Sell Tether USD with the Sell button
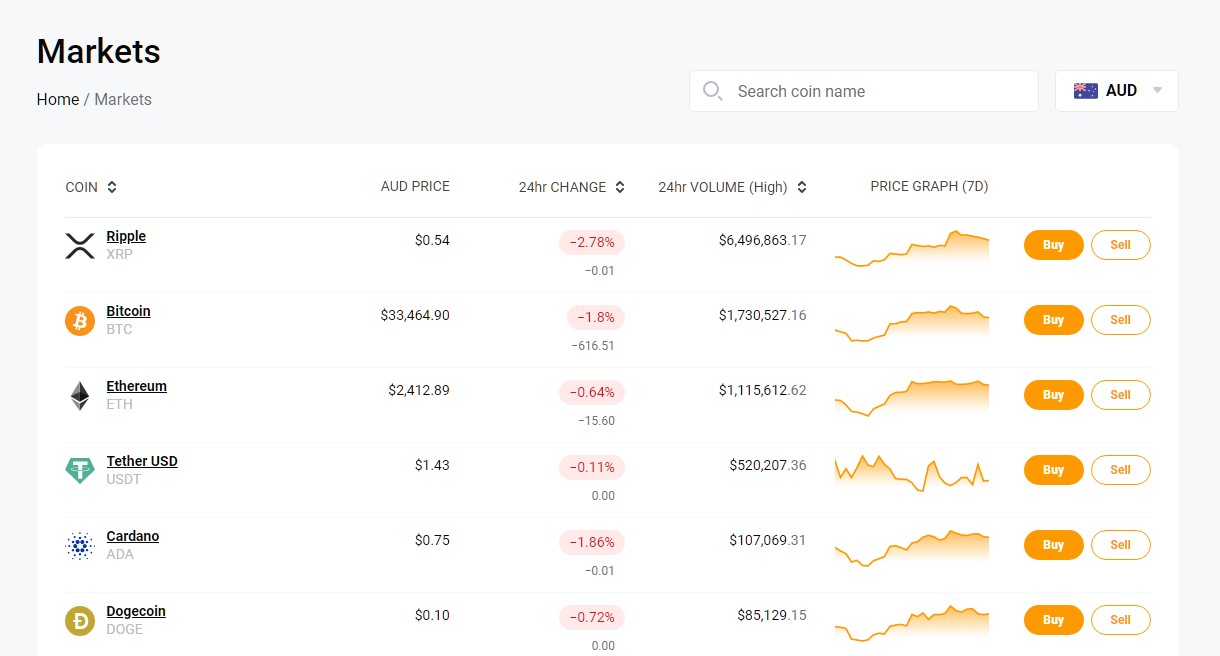The image size is (1220, 656). [1121, 470]
